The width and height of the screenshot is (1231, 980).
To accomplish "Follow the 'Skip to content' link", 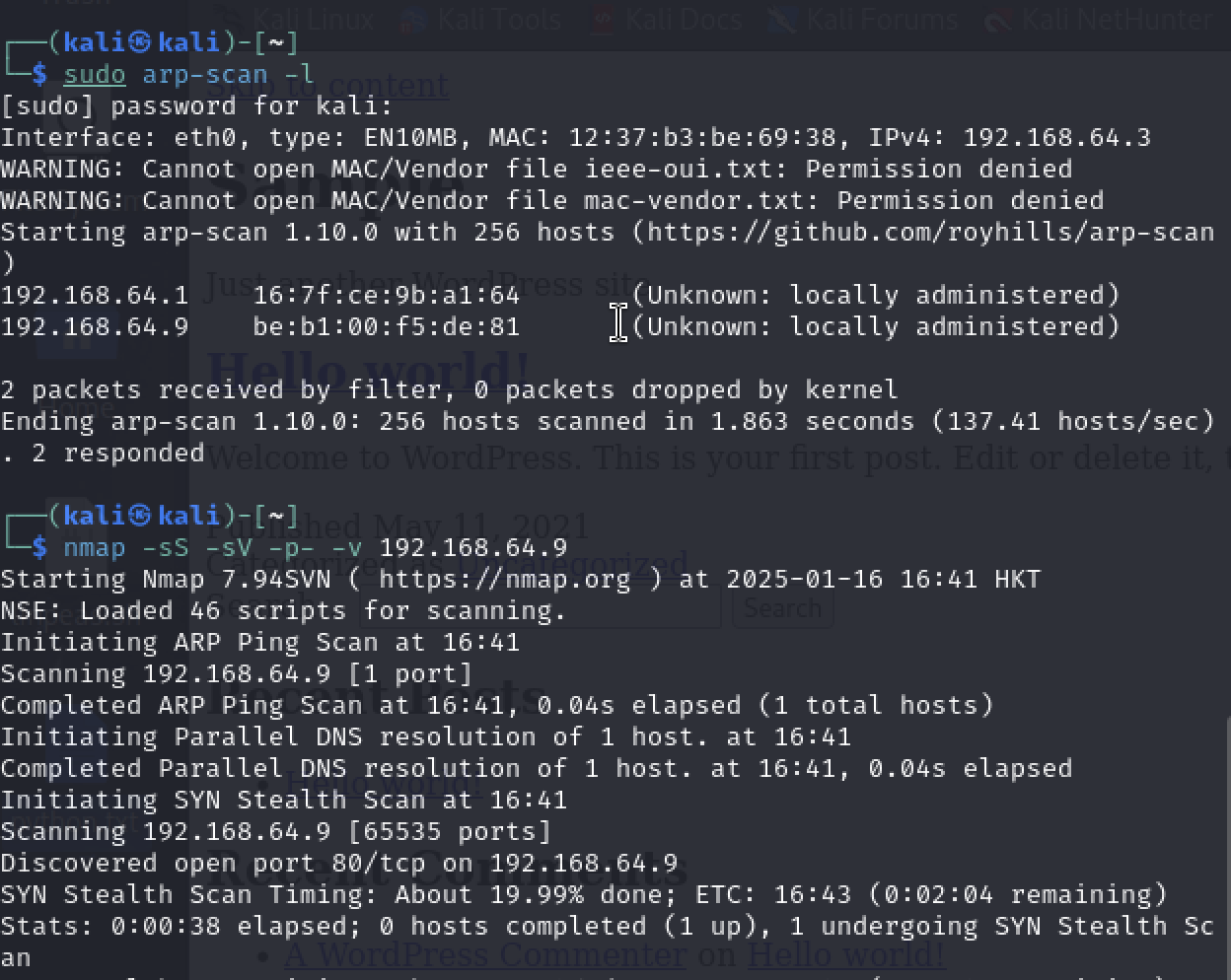I will (x=327, y=87).
